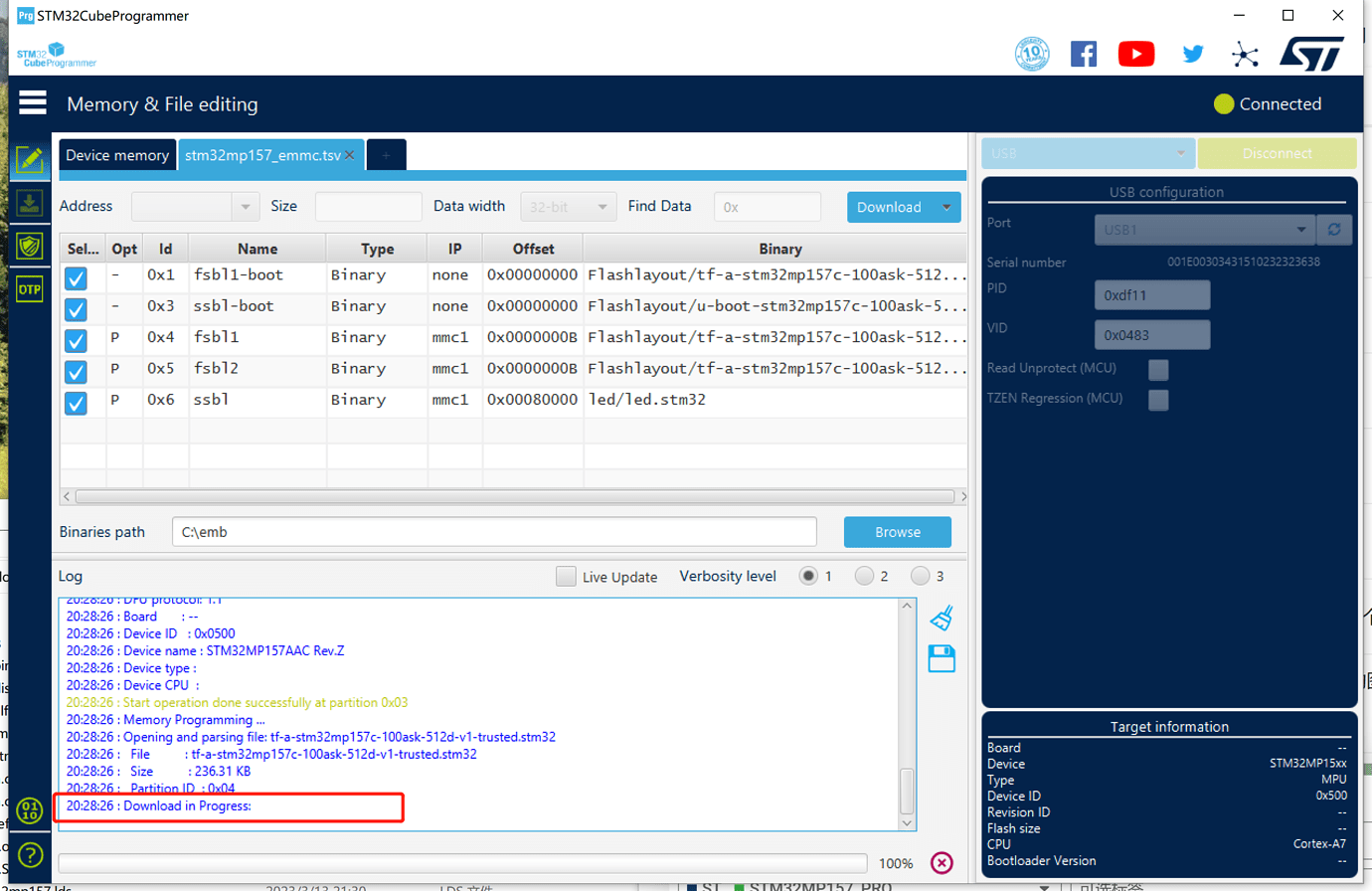This screenshot has height=891, width=1372.
Task: Expand the Download button dropdown arrow
Action: point(947,207)
